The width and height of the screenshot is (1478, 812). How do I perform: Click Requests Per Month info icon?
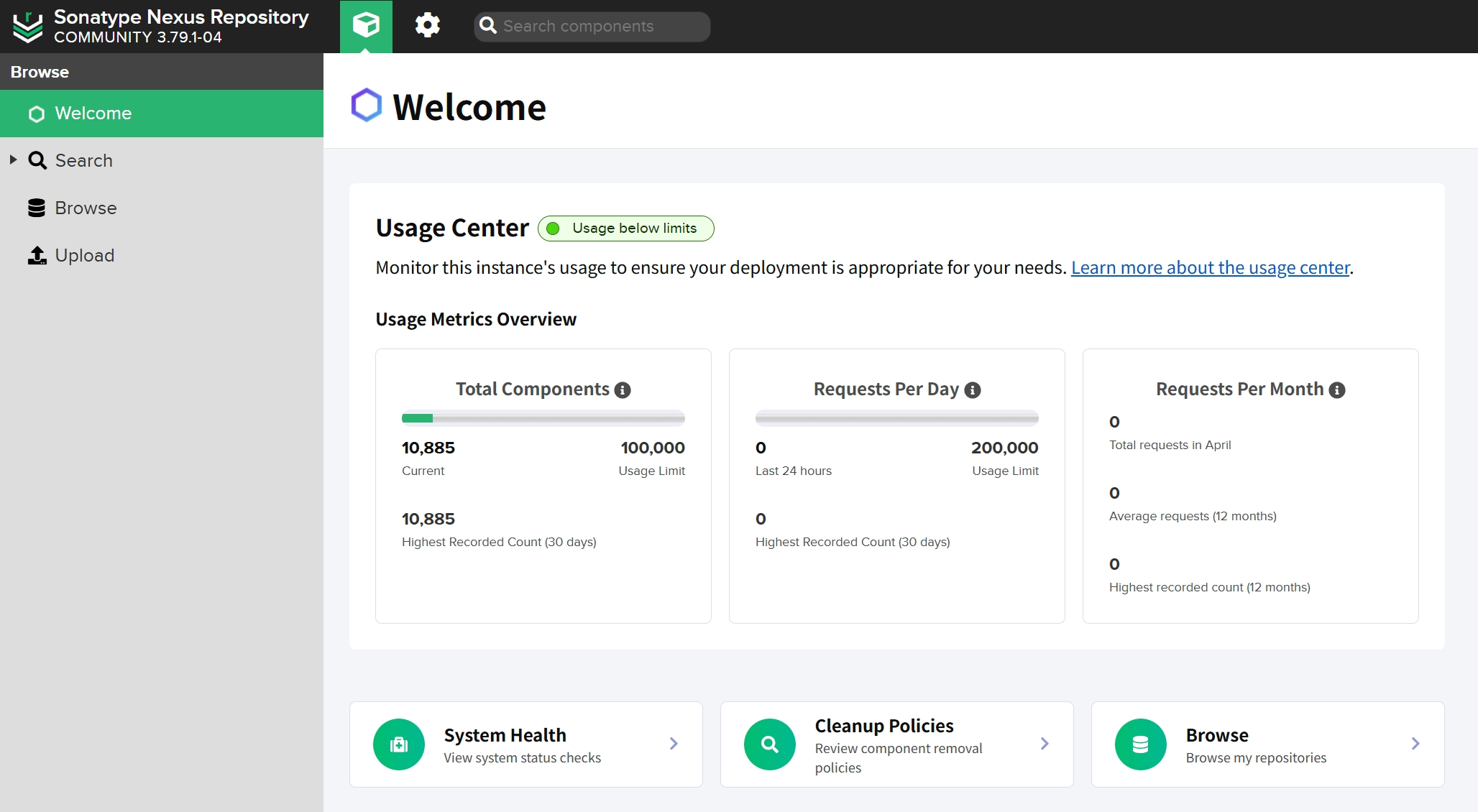(1337, 390)
